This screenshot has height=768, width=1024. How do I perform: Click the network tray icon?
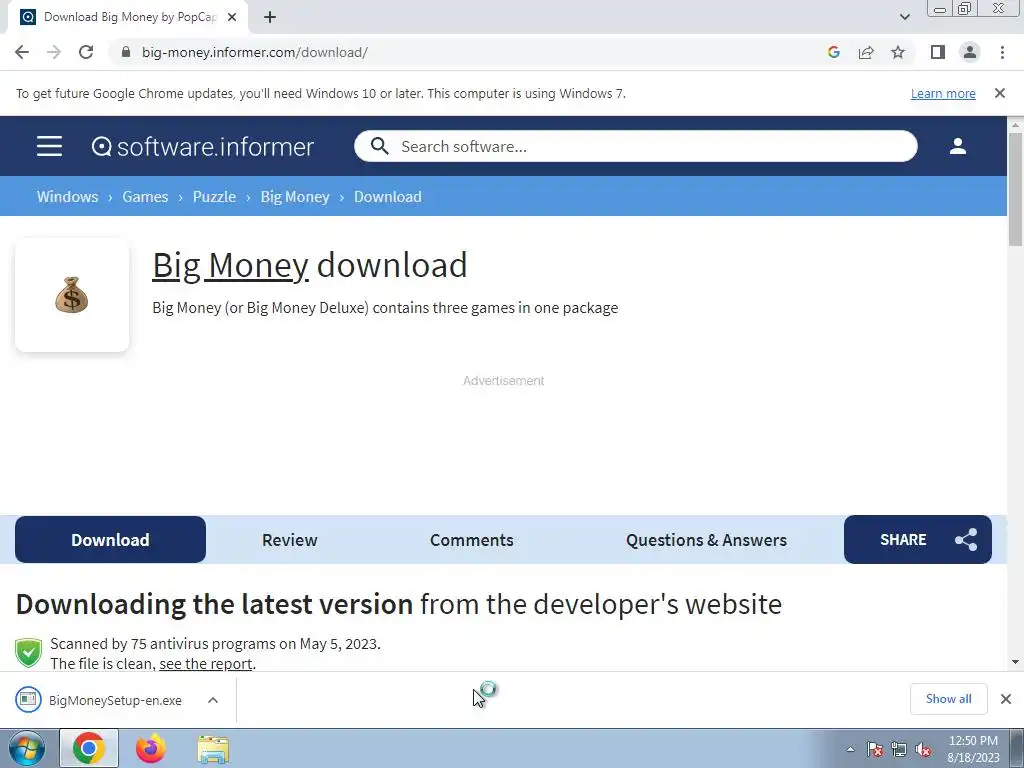(899, 749)
